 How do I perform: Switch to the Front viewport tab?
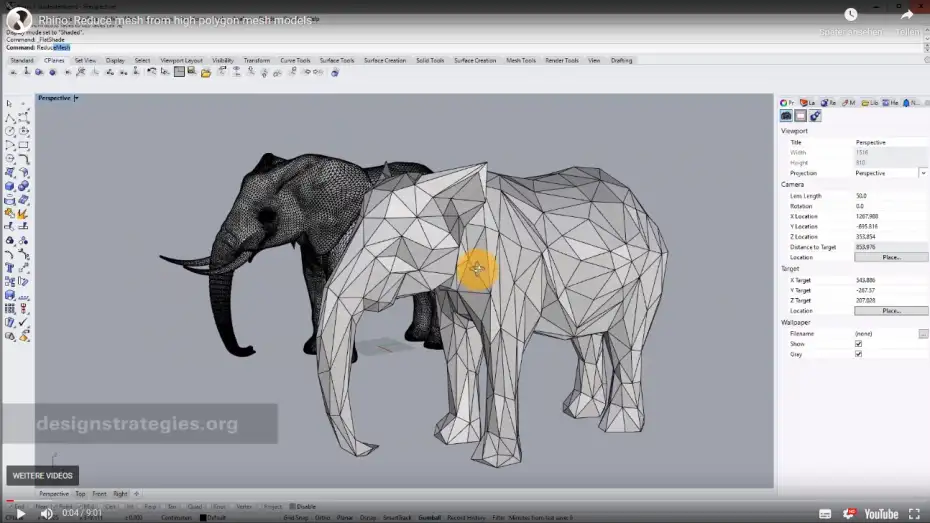[99, 493]
